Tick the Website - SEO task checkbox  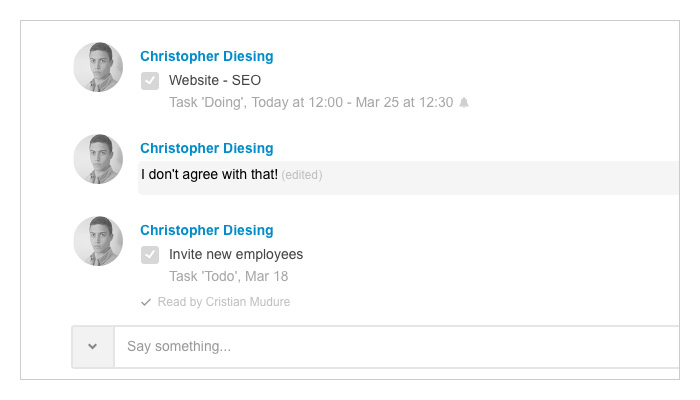pyautogui.click(x=150, y=81)
